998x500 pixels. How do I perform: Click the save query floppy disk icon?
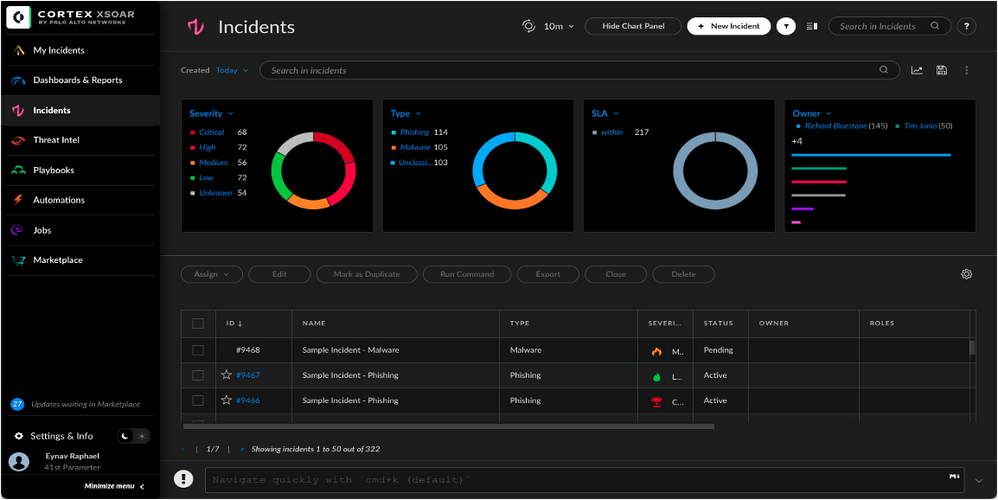pos(942,71)
